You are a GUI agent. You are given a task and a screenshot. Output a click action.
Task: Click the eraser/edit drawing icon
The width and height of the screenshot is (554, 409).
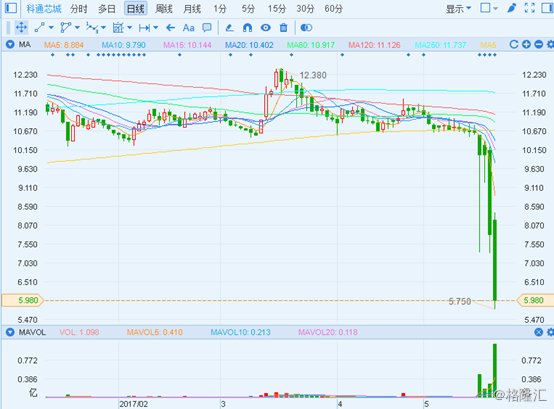(x=229, y=28)
